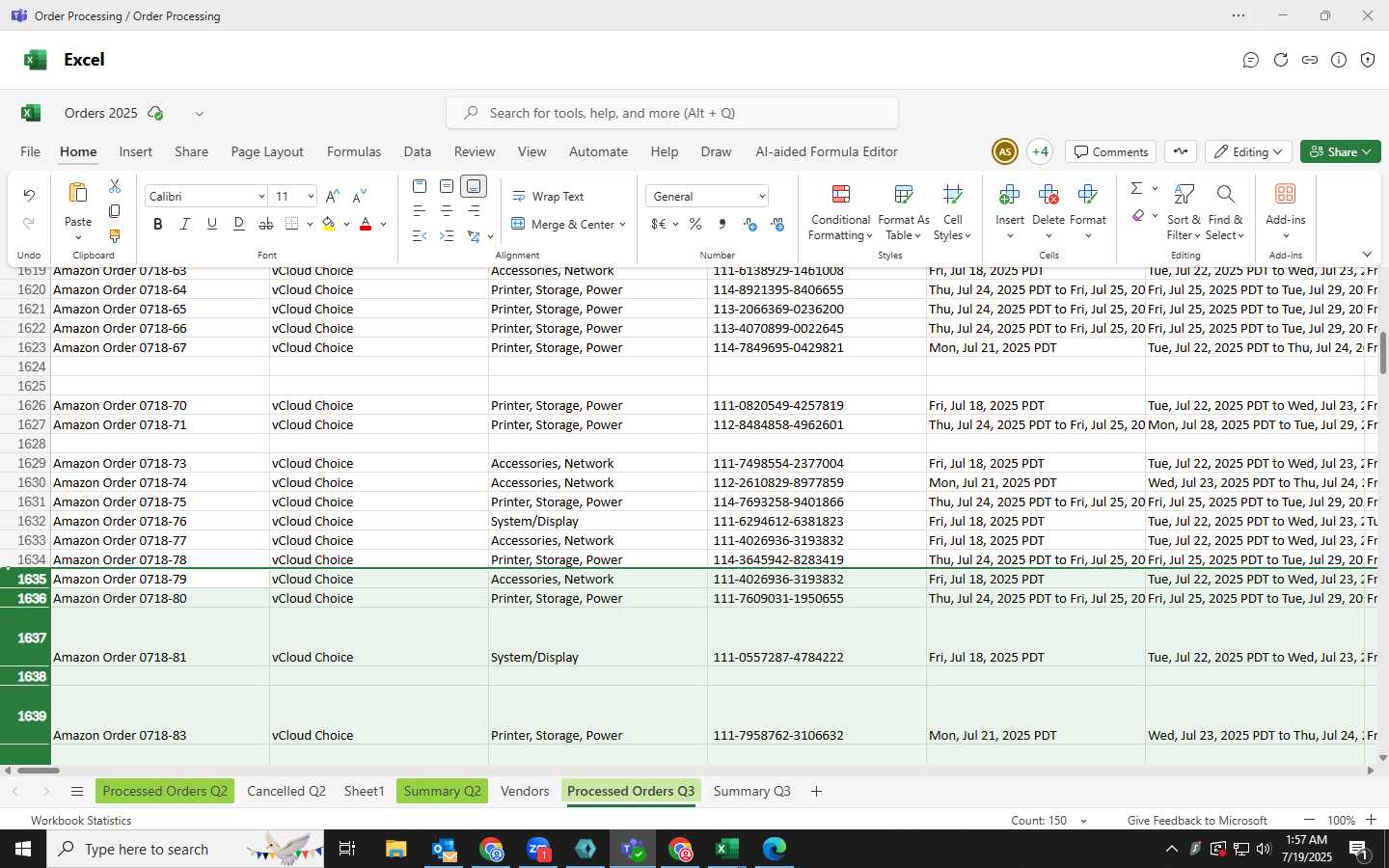Switch to Summary Q3 sheet
The width and height of the screenshot is (1389, 868).
point(751,791)
